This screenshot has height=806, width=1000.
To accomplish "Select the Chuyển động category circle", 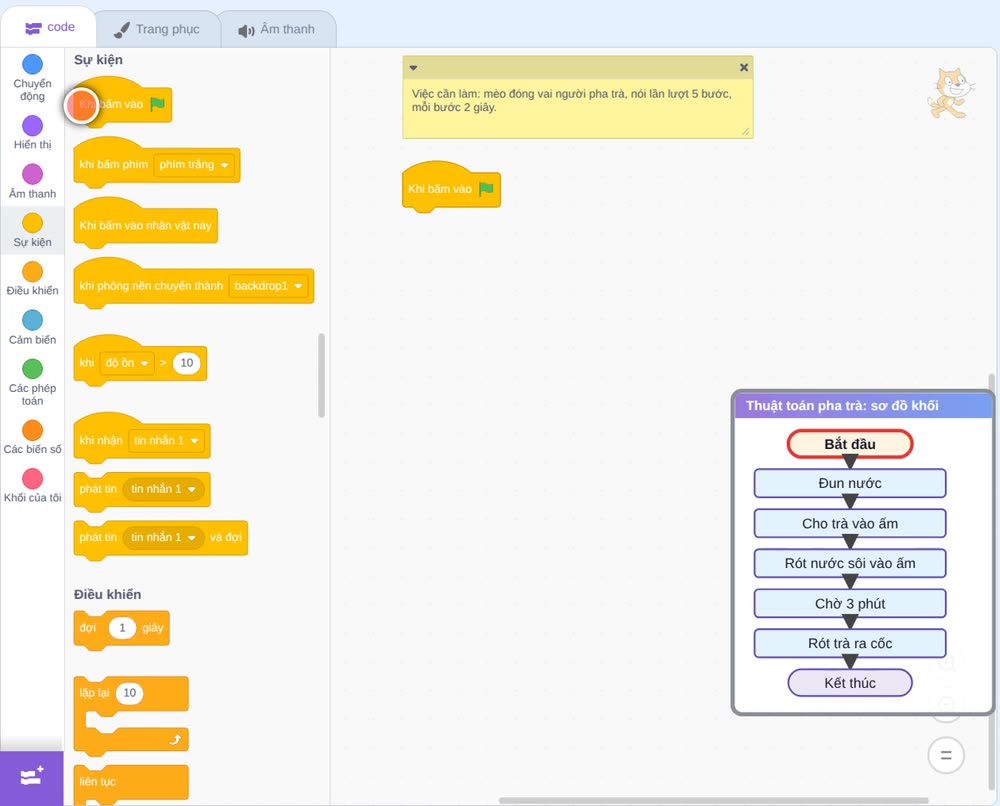I will (33, 64).
